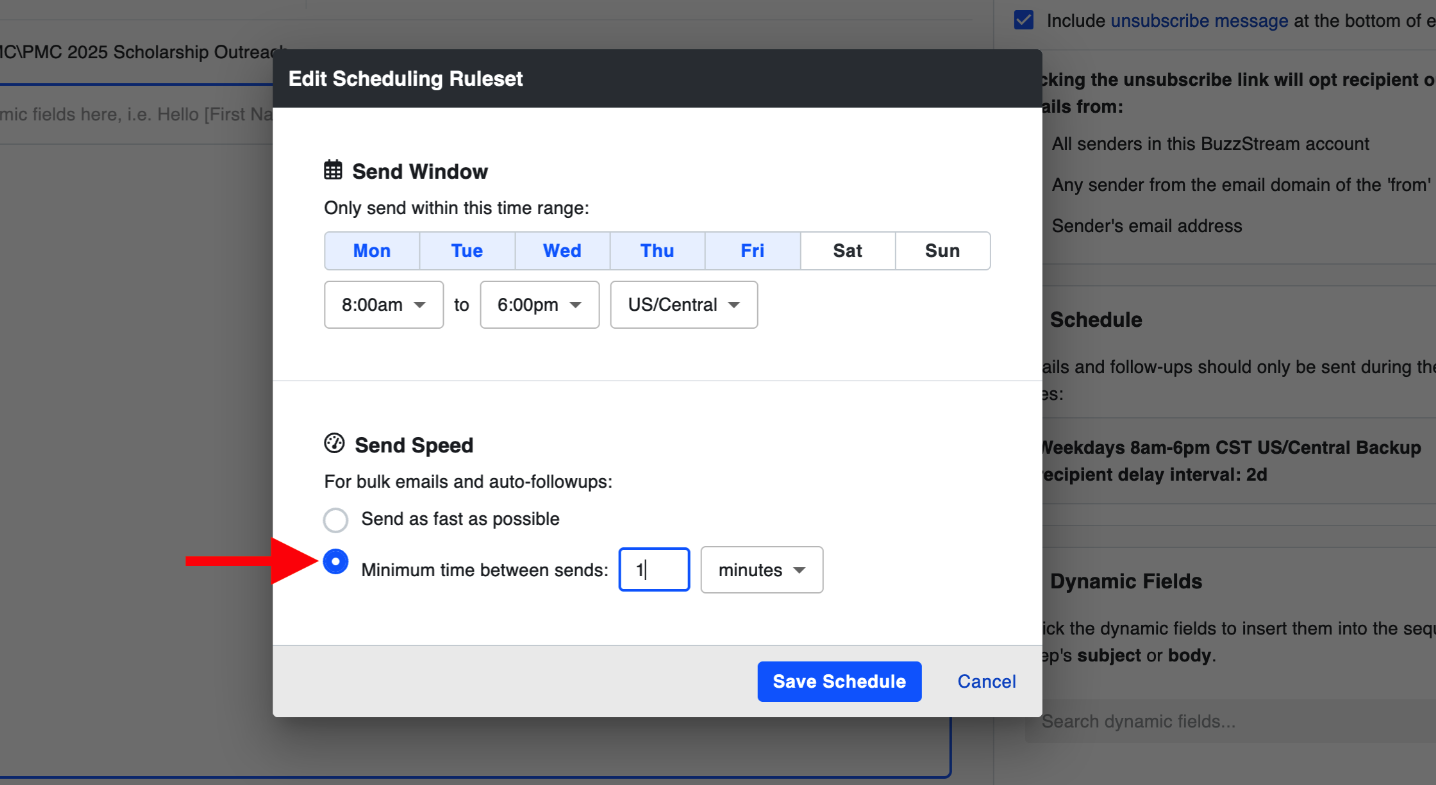Click the Send Speed gauge icon
Viewport: 1436px width, 785px height.
click(334, 443)
